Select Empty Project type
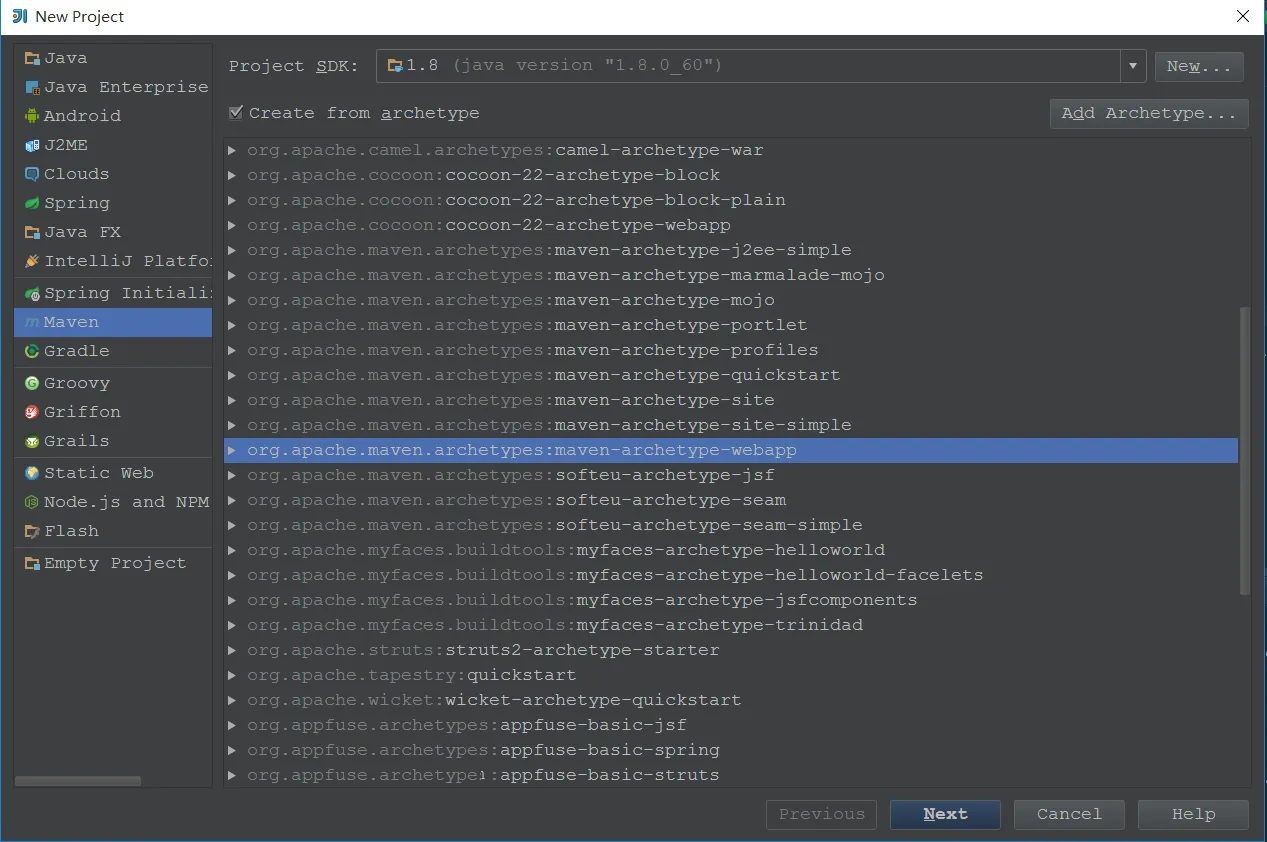Image resolution: width=1267 pixels, height=842 pixels. pos(113,563)
